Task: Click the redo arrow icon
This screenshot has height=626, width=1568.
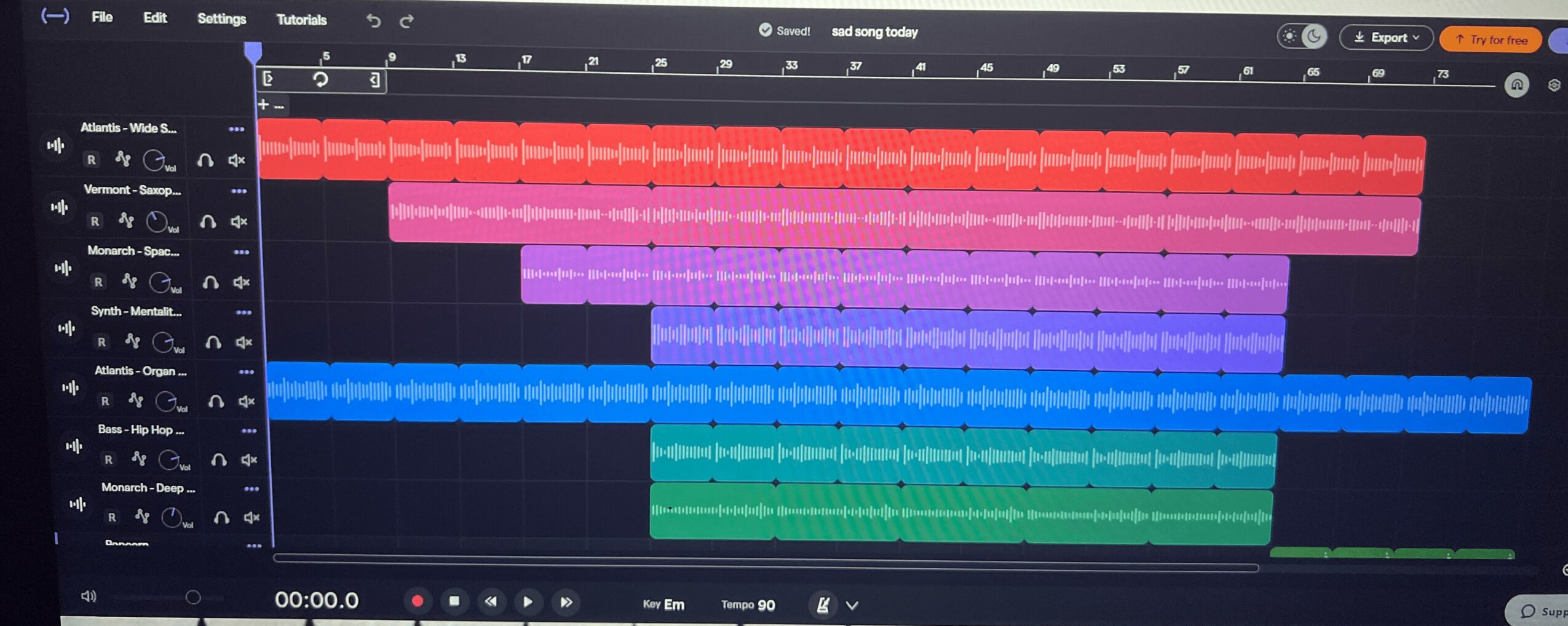Action: pyautogui.click(x=406, y=22)
